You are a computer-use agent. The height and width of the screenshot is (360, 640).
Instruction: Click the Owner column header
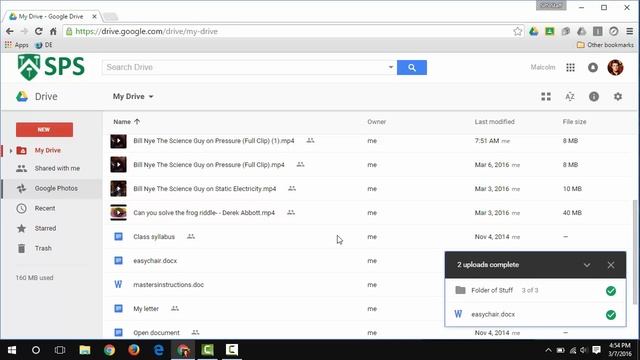click(x=376, y=122)
